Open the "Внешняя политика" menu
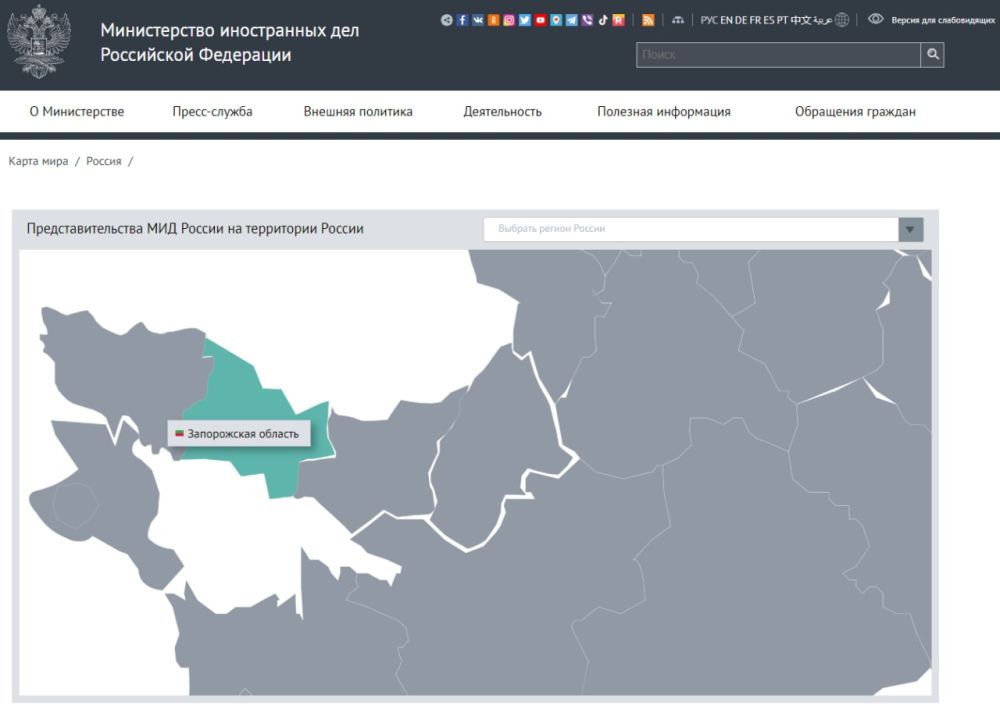Image resolution: width=1000 pixels, height=720 pixels. point(358,112)
